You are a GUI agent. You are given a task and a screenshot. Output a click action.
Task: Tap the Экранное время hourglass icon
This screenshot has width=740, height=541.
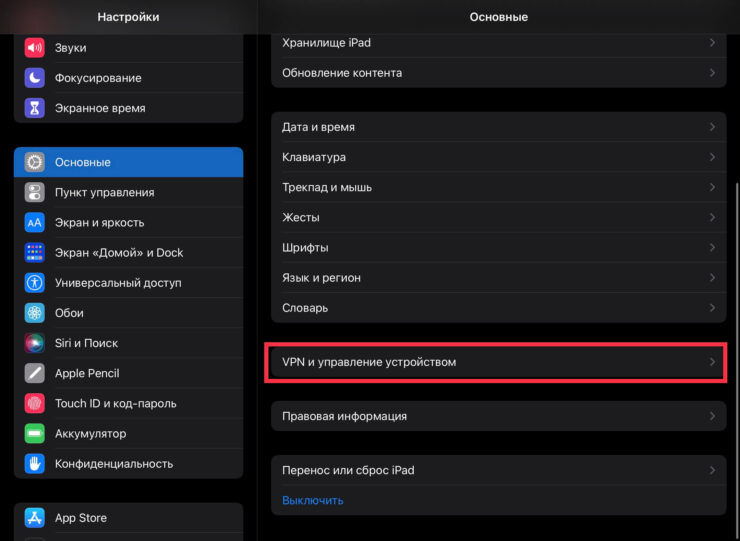34,108
